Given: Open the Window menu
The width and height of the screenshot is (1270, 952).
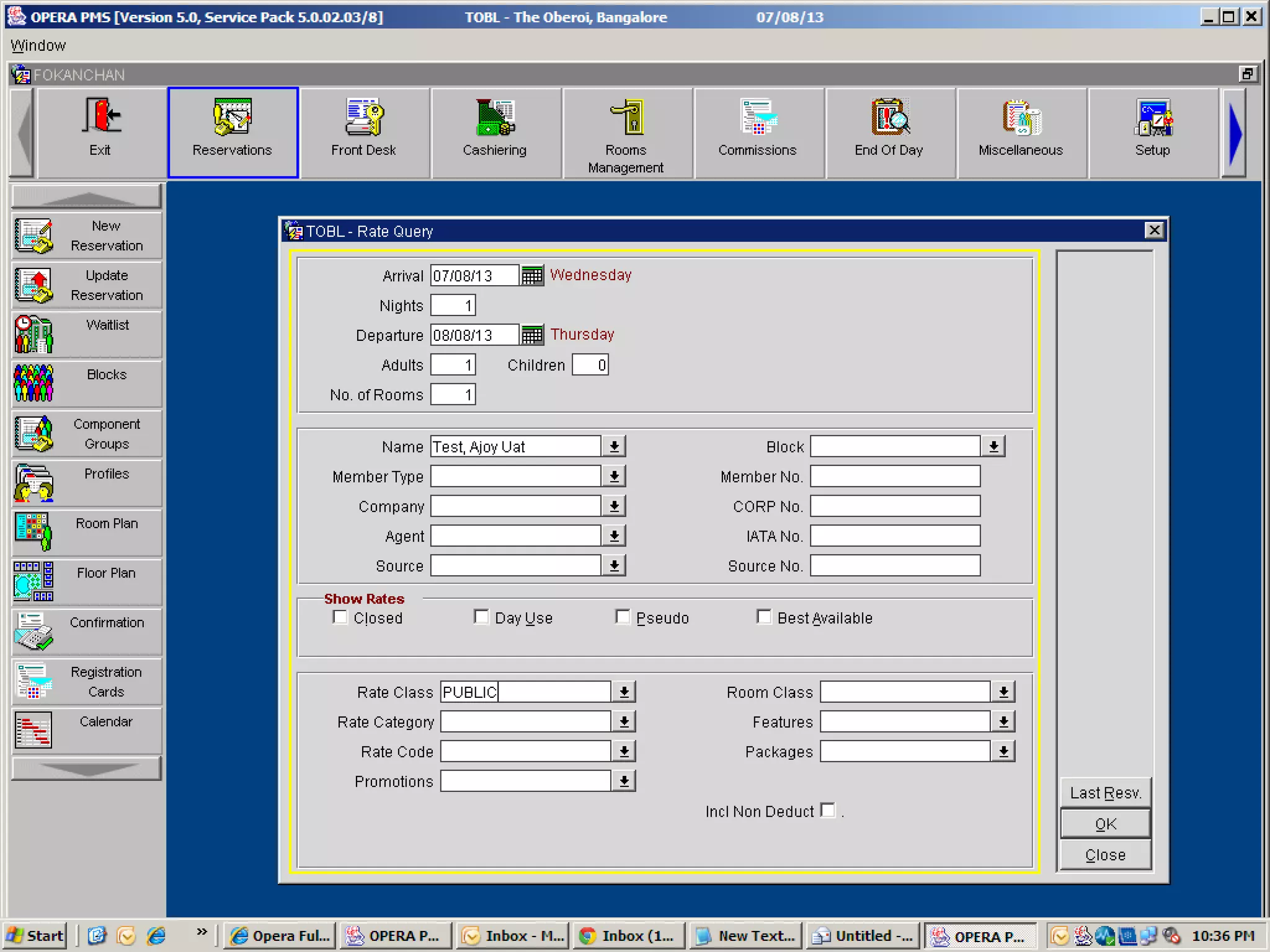Looking at the screenshot, I should [38, 45].
